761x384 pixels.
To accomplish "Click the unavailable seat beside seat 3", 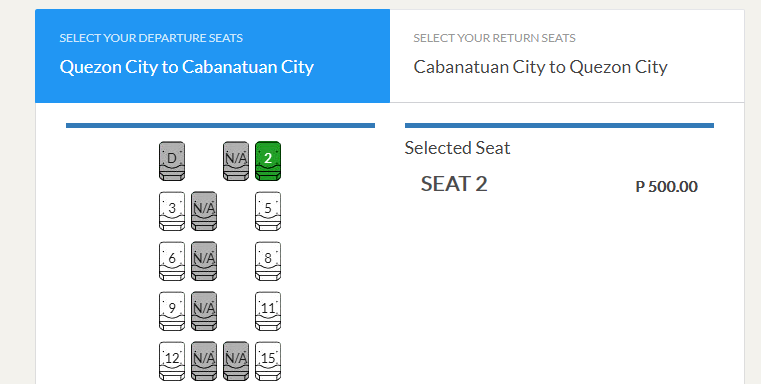I will (x=204, y=211).
